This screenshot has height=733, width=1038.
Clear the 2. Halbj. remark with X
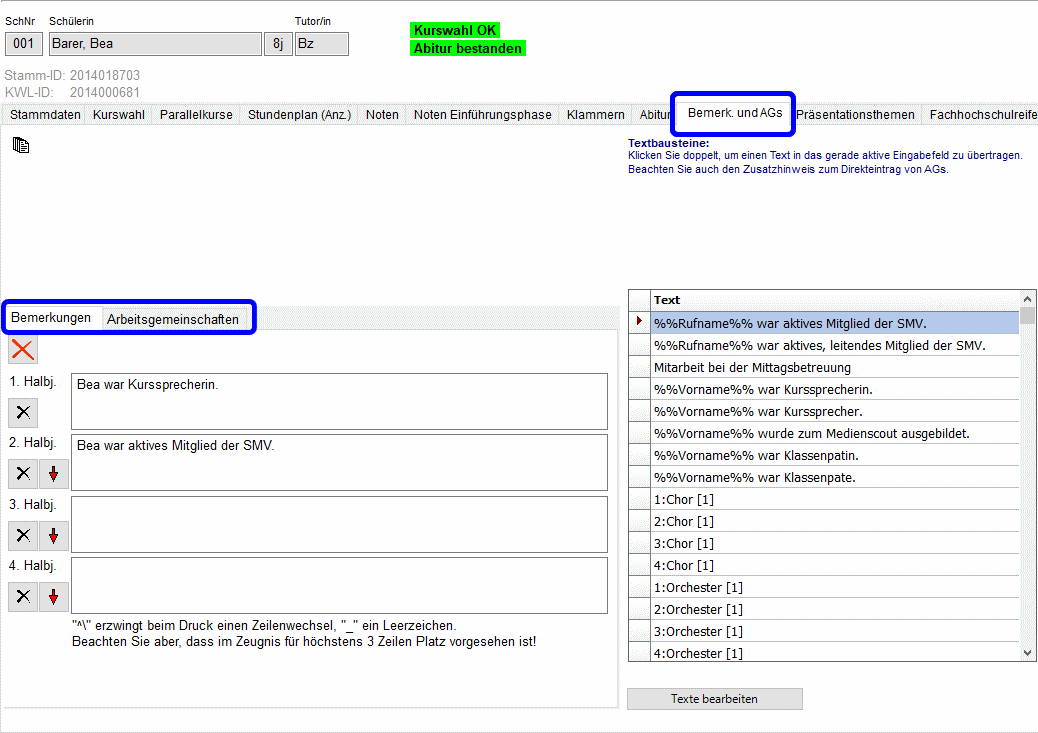23,474
